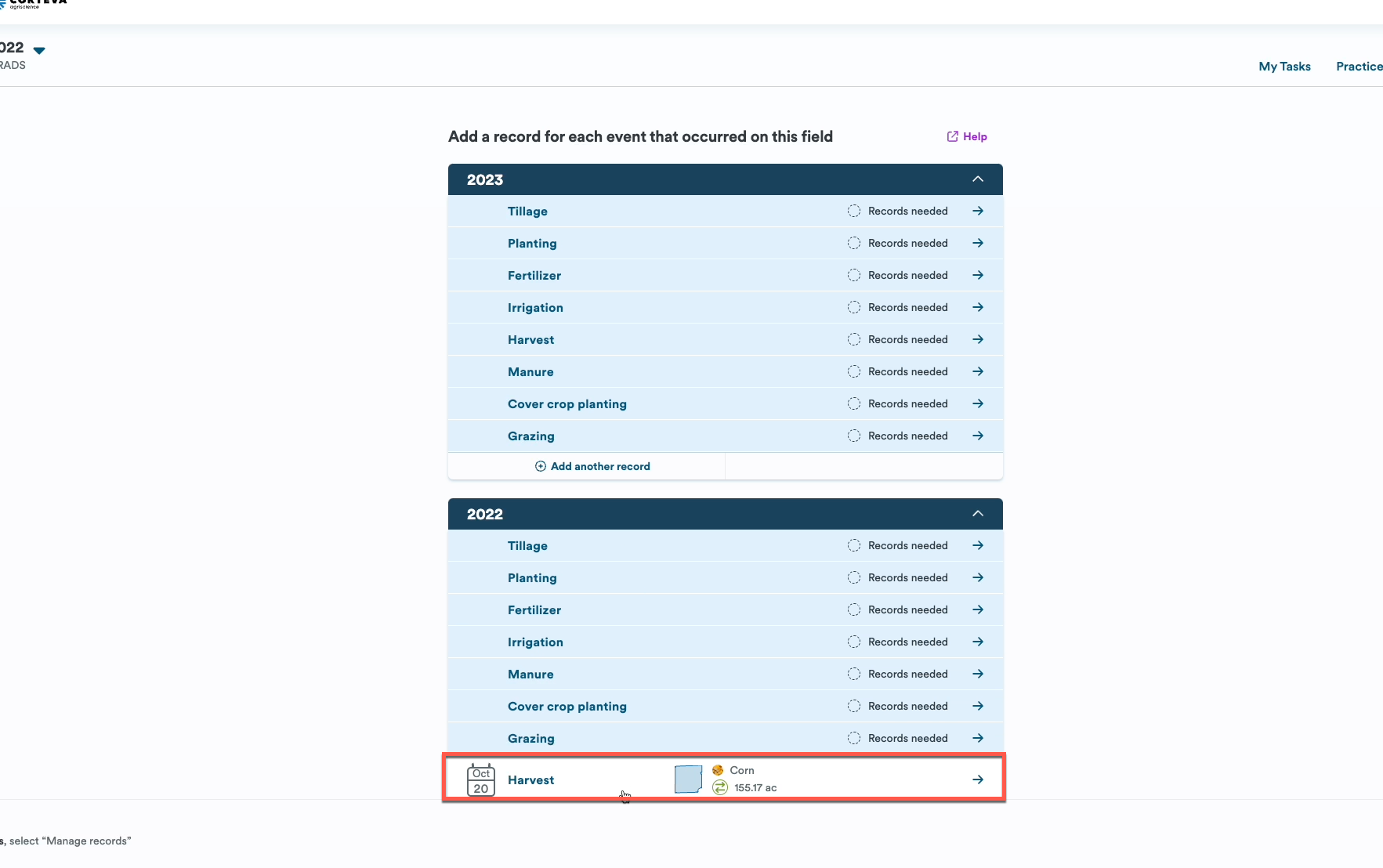Open the 2022 Cover crop planting link

[567, 706]
